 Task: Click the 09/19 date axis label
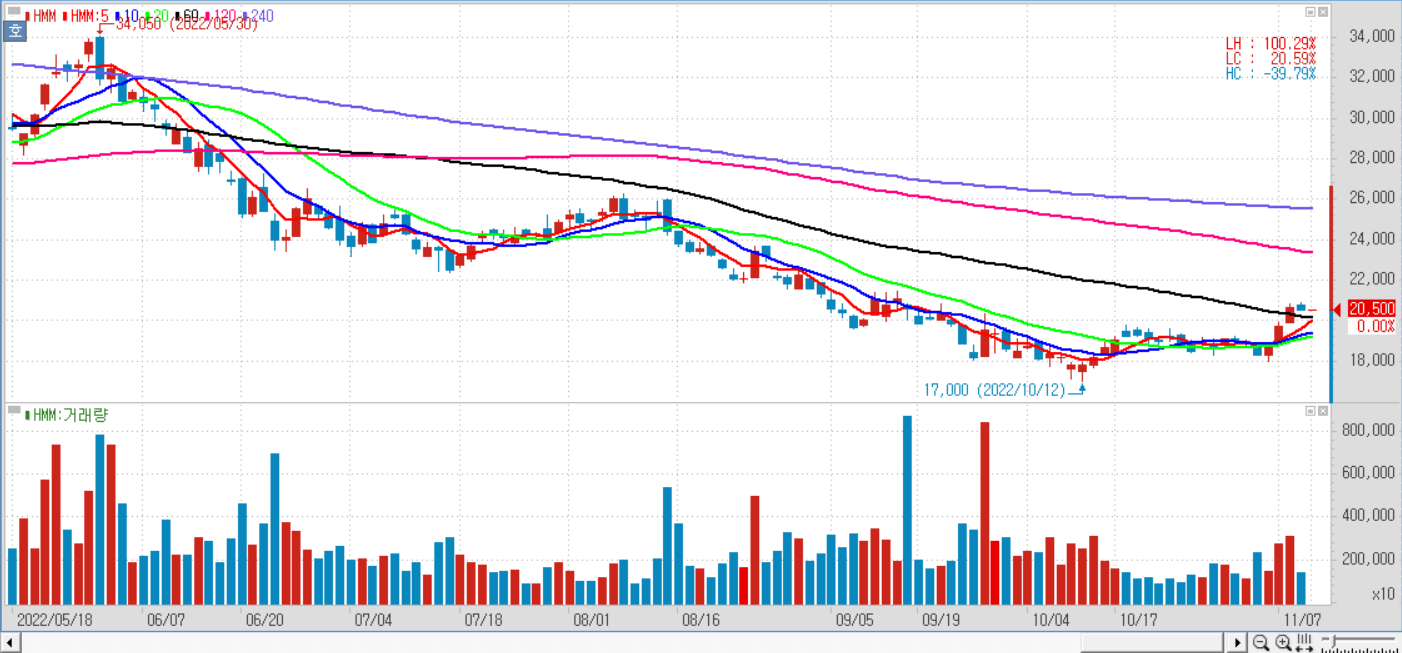click(942, 619)
